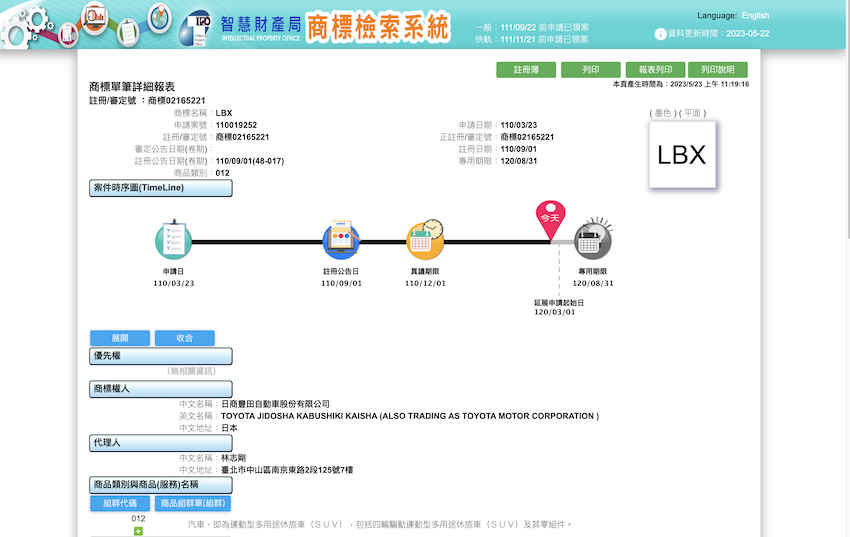This screenshot has height=537, width=850.
Task: Click the trademark name value LBX
Action: (x=224, y=113)
